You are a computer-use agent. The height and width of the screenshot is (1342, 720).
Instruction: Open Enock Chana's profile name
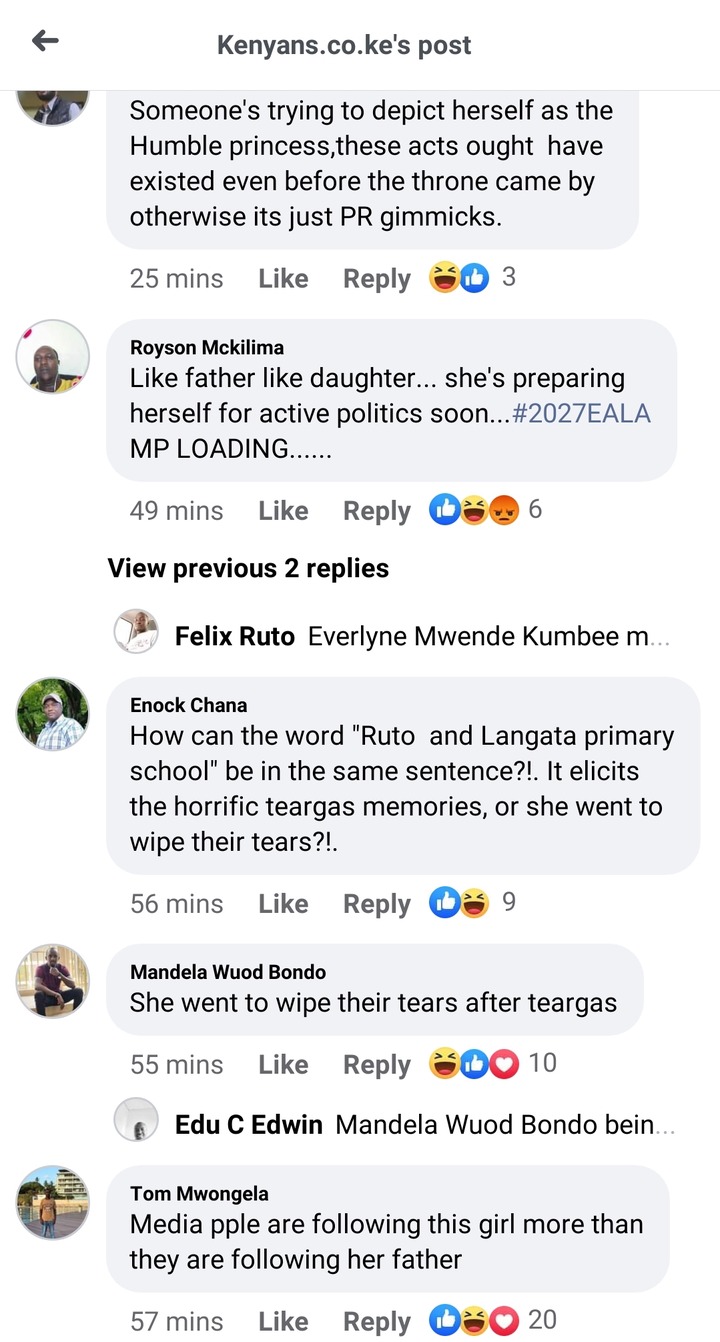[x=189, y=705]
